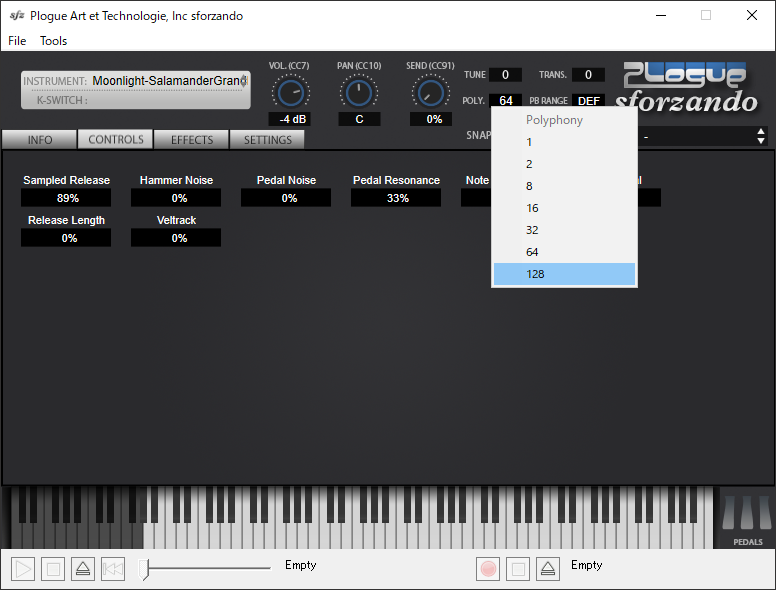Click the Hammer Noise 0% value
Screen dimensions: 776x590
tap(176, 198)
